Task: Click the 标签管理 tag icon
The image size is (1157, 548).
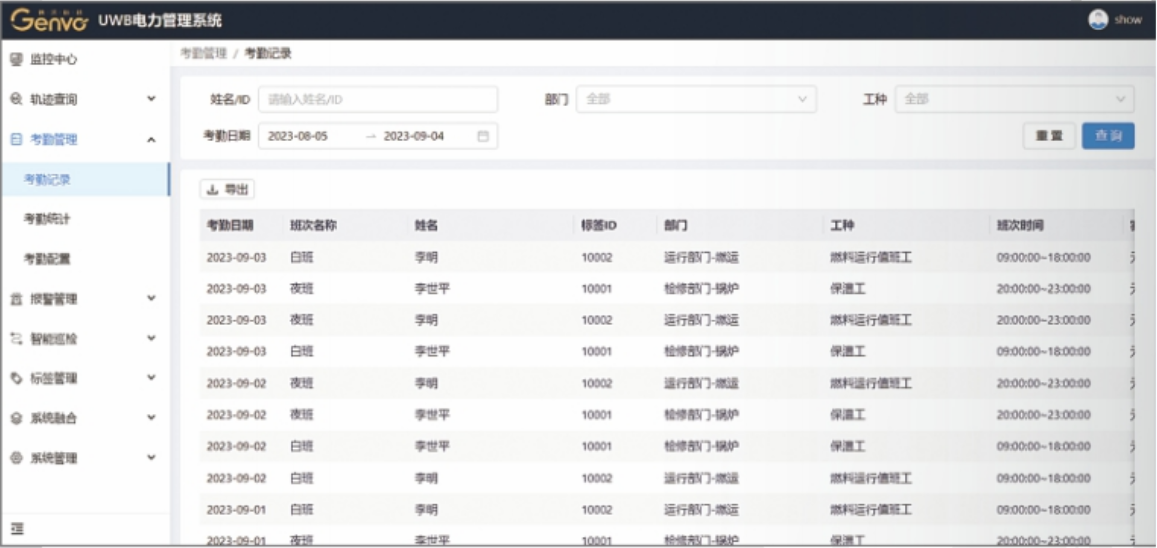Action: pos(16,378)
